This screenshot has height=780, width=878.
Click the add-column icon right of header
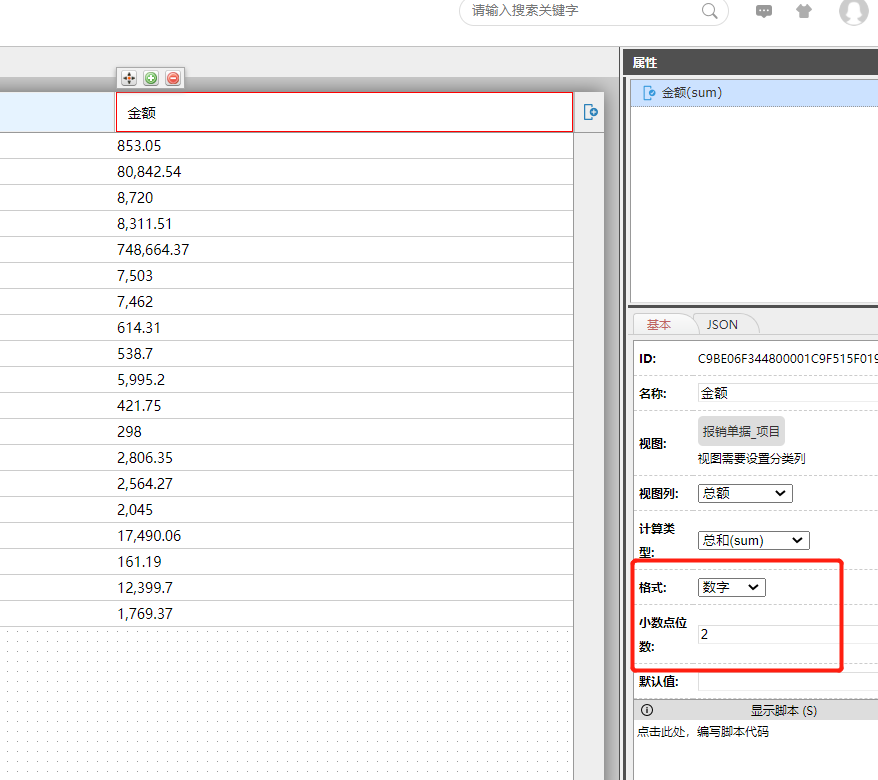pos(591,112)
